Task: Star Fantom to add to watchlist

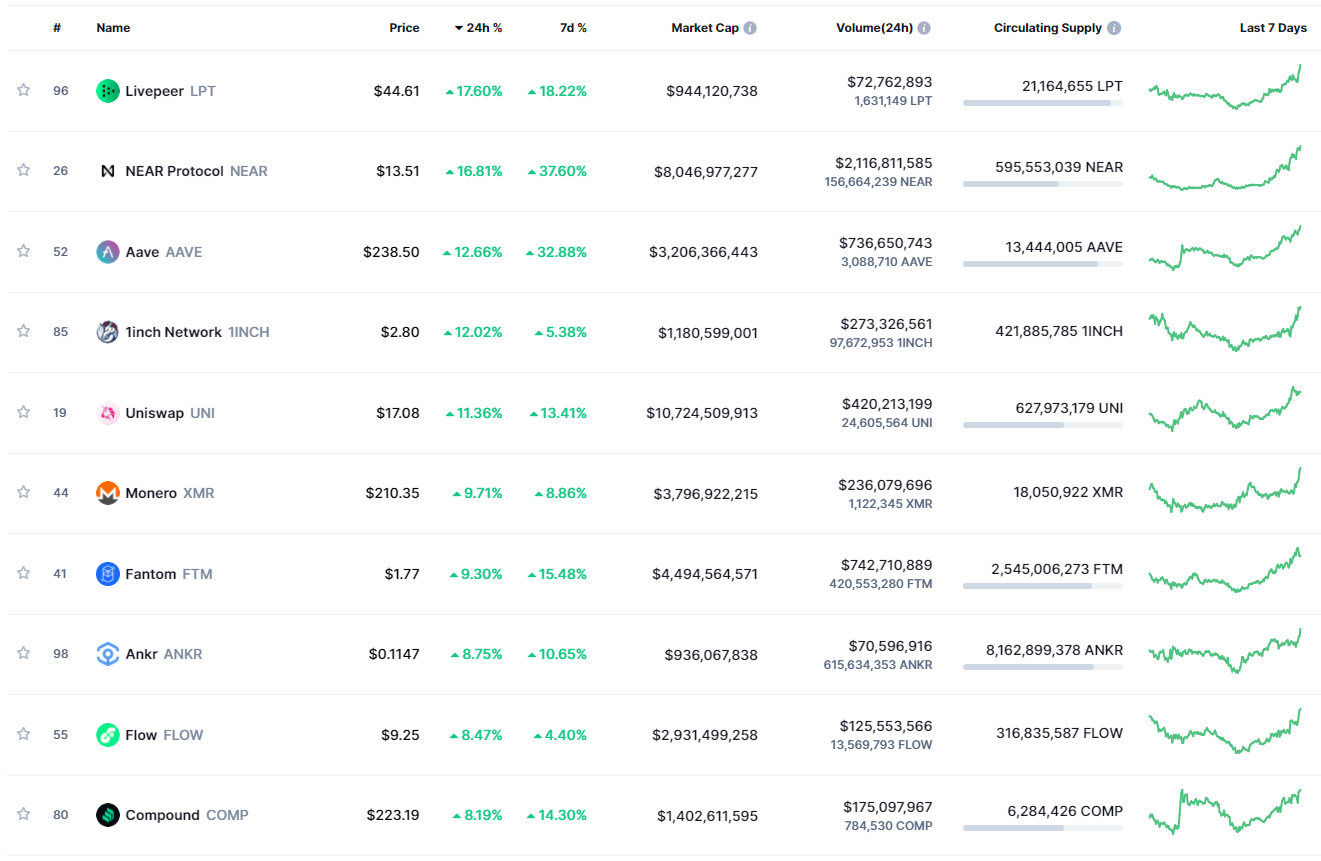Action: tap(23, 573)
